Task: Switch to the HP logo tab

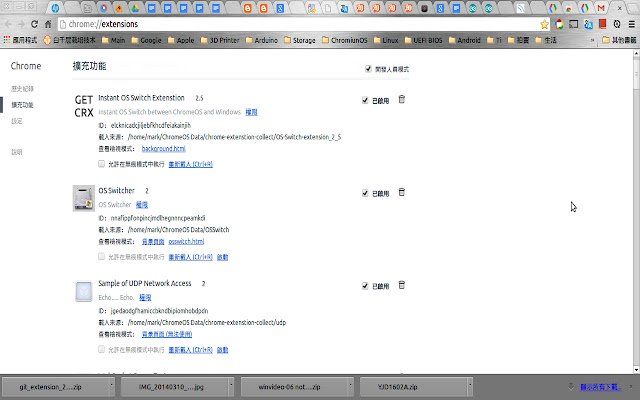Action: coord(56,8)
